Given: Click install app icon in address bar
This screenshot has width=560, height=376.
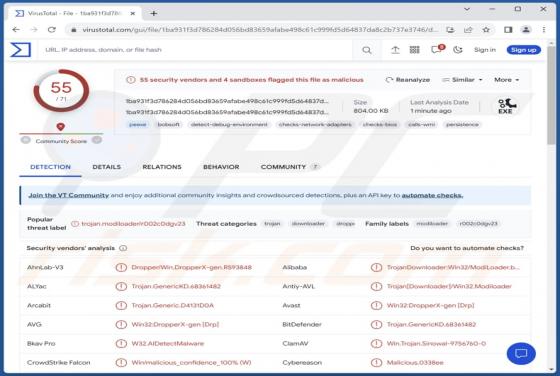Looking at the screenshot, I should (x=450, y=30).
